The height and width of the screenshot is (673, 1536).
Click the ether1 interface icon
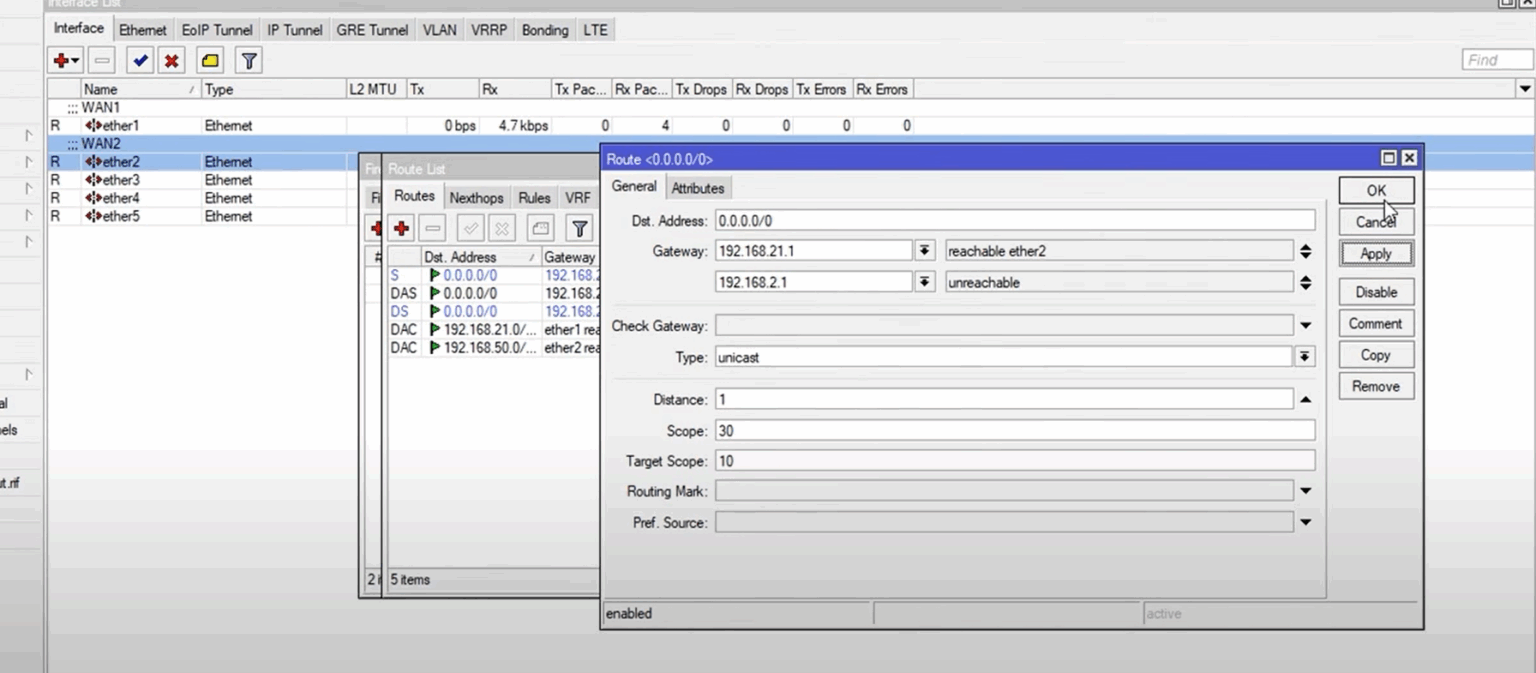(93, 126)
